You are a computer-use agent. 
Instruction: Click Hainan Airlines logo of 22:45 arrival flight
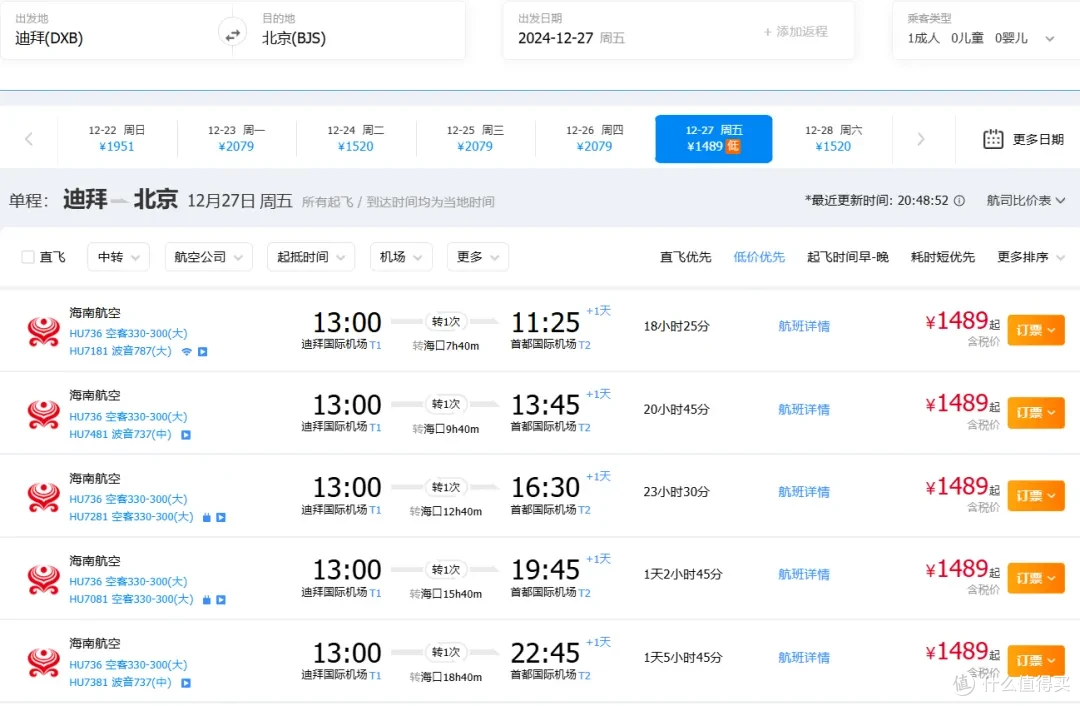tap(43, 662)
